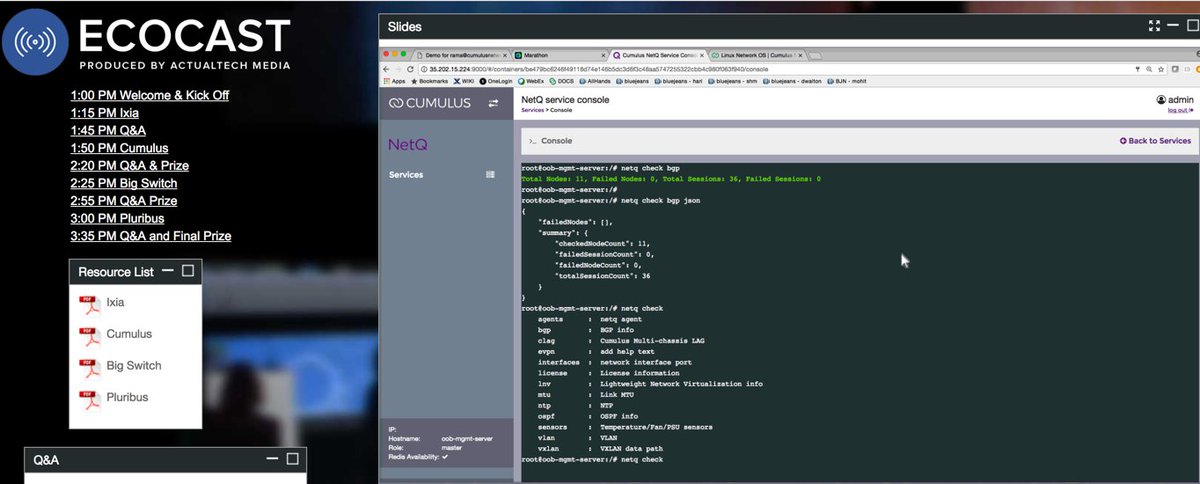
Task: Open 1:00 PM Welcome & Kick Off link
Action: pos(150,95)
